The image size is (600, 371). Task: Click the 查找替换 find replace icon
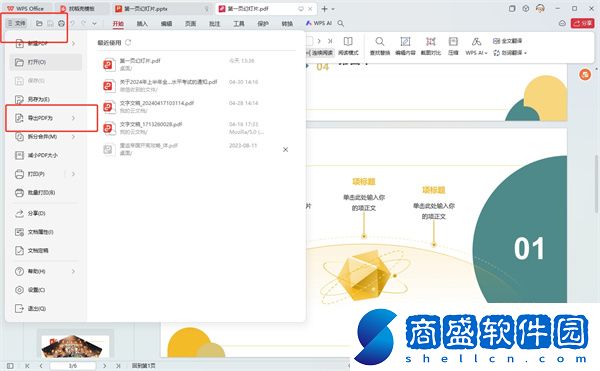(380, 46)
